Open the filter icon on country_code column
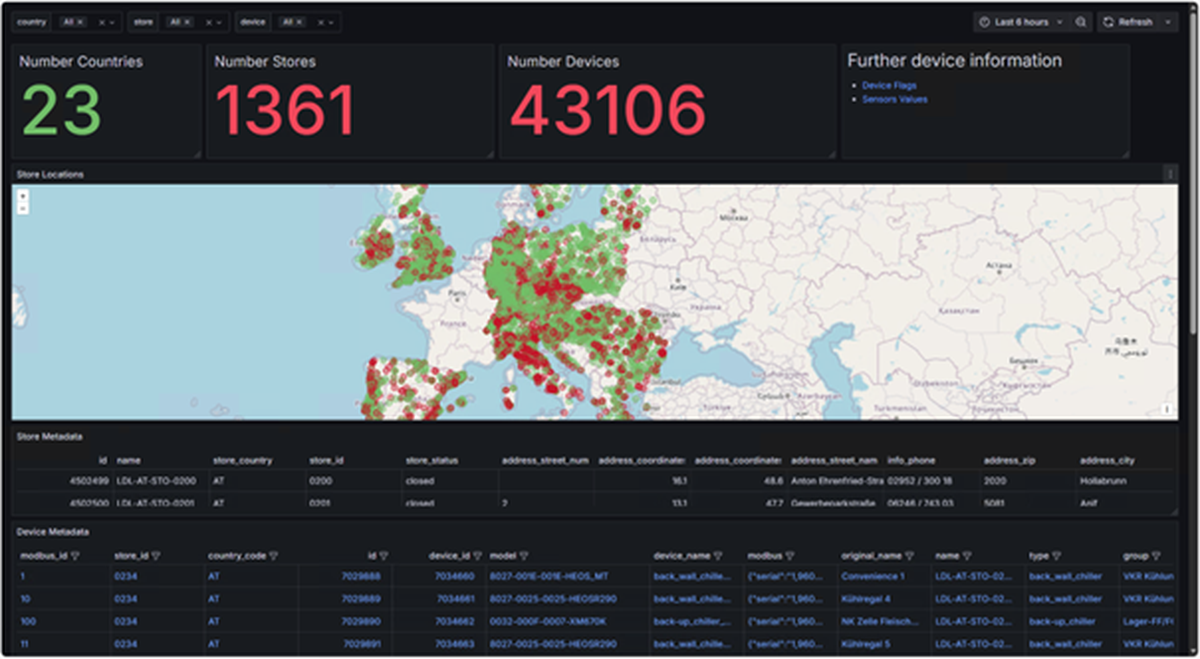The image size is (1200, 659). point(274,554)
